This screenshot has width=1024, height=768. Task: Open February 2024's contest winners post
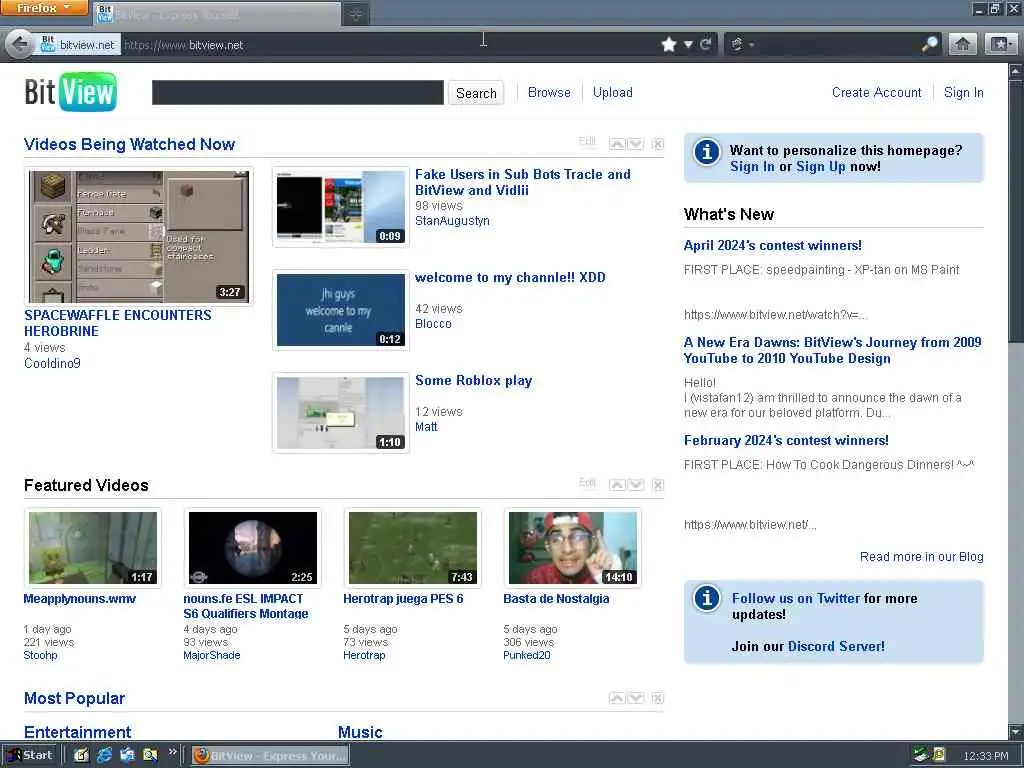(x=786, y=440)
